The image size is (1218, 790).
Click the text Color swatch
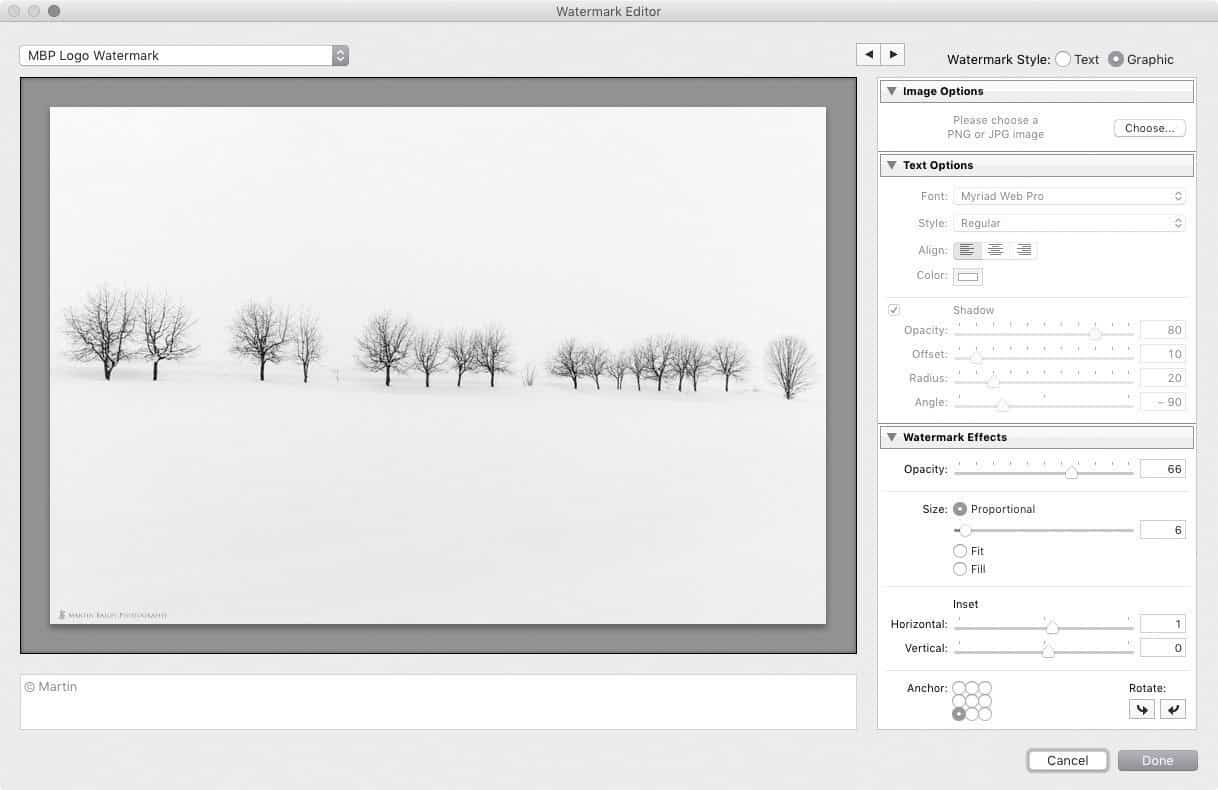coord(968,276)
